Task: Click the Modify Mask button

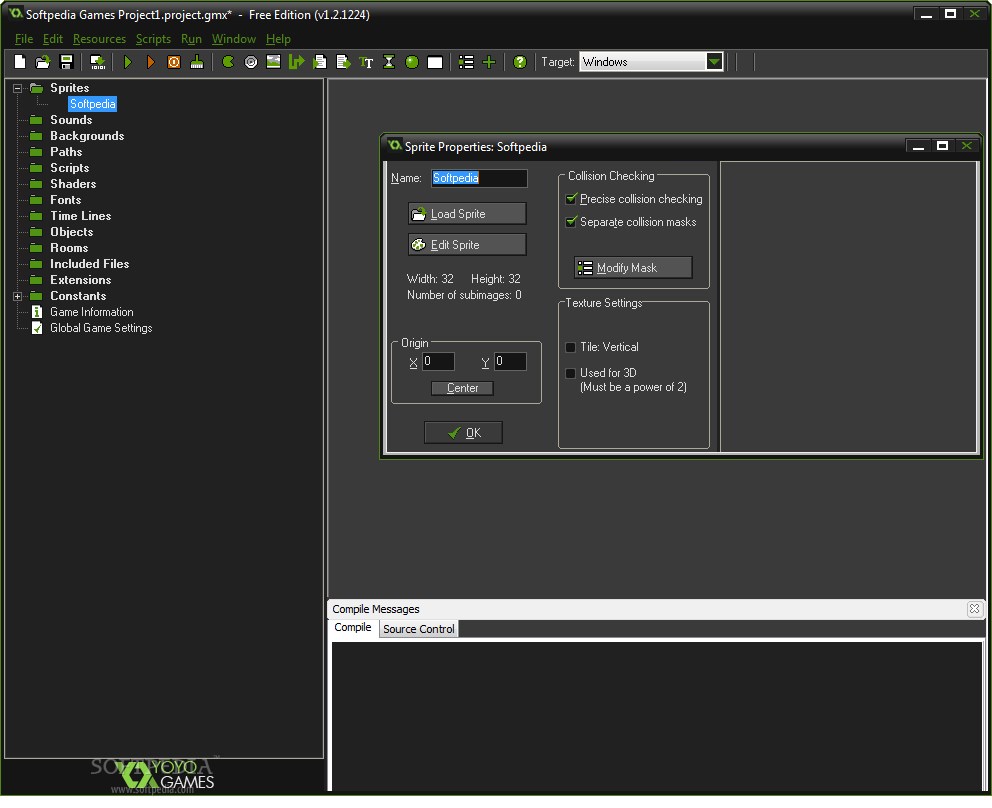Action: coord(633,268)
